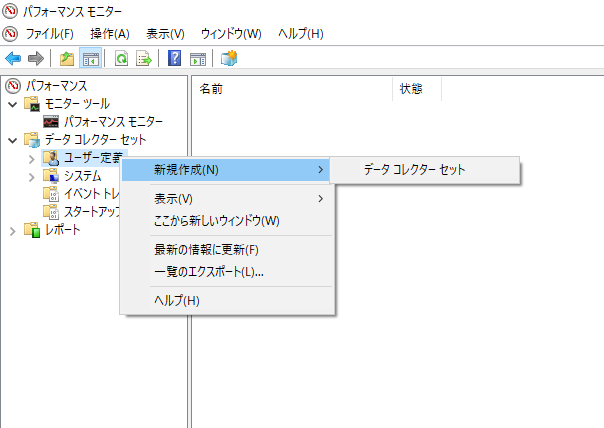
Task: Click the Up one level folder icon
Action: (x=67, y=59)
